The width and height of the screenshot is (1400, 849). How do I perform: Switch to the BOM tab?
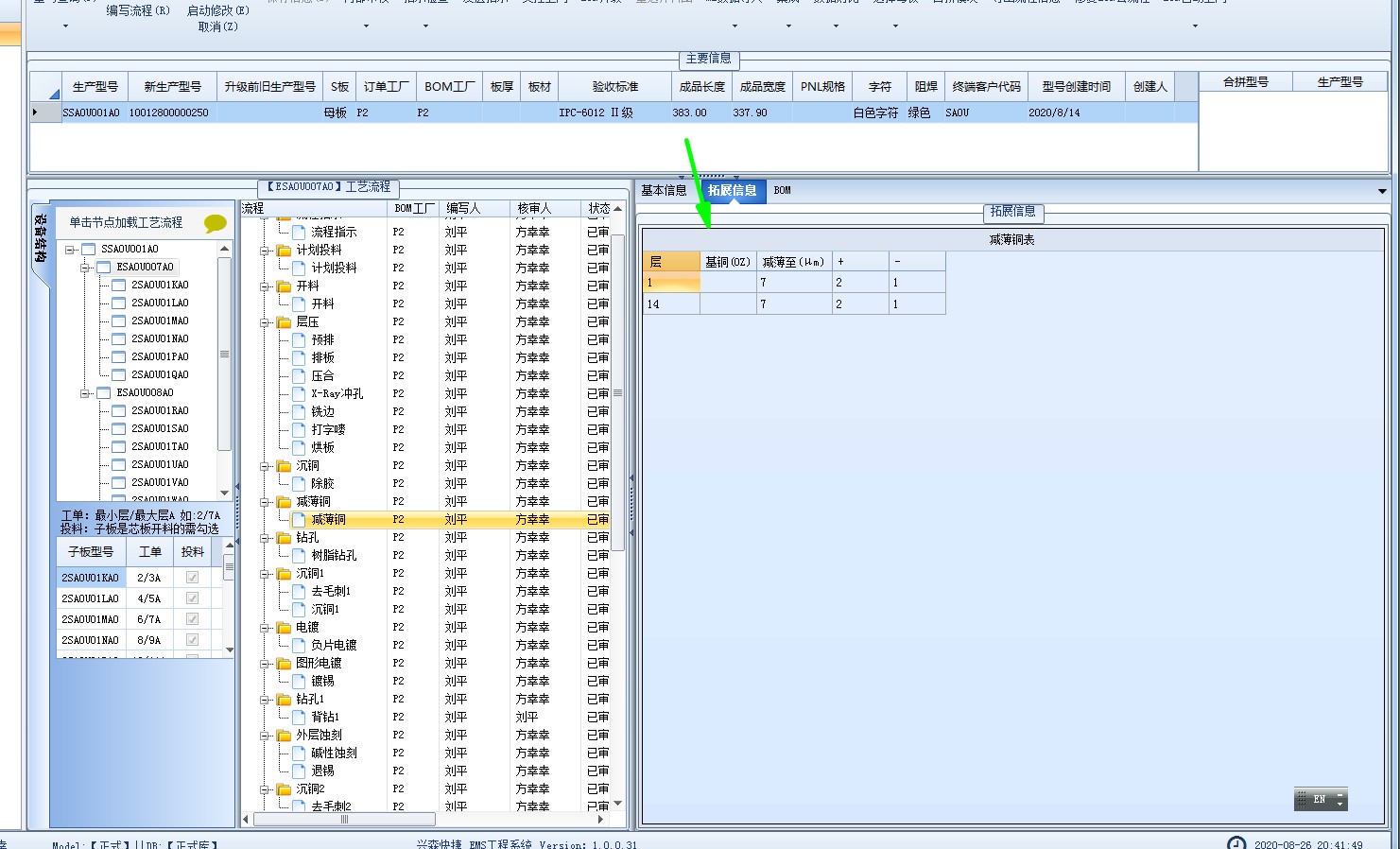[x=783, y=191]
